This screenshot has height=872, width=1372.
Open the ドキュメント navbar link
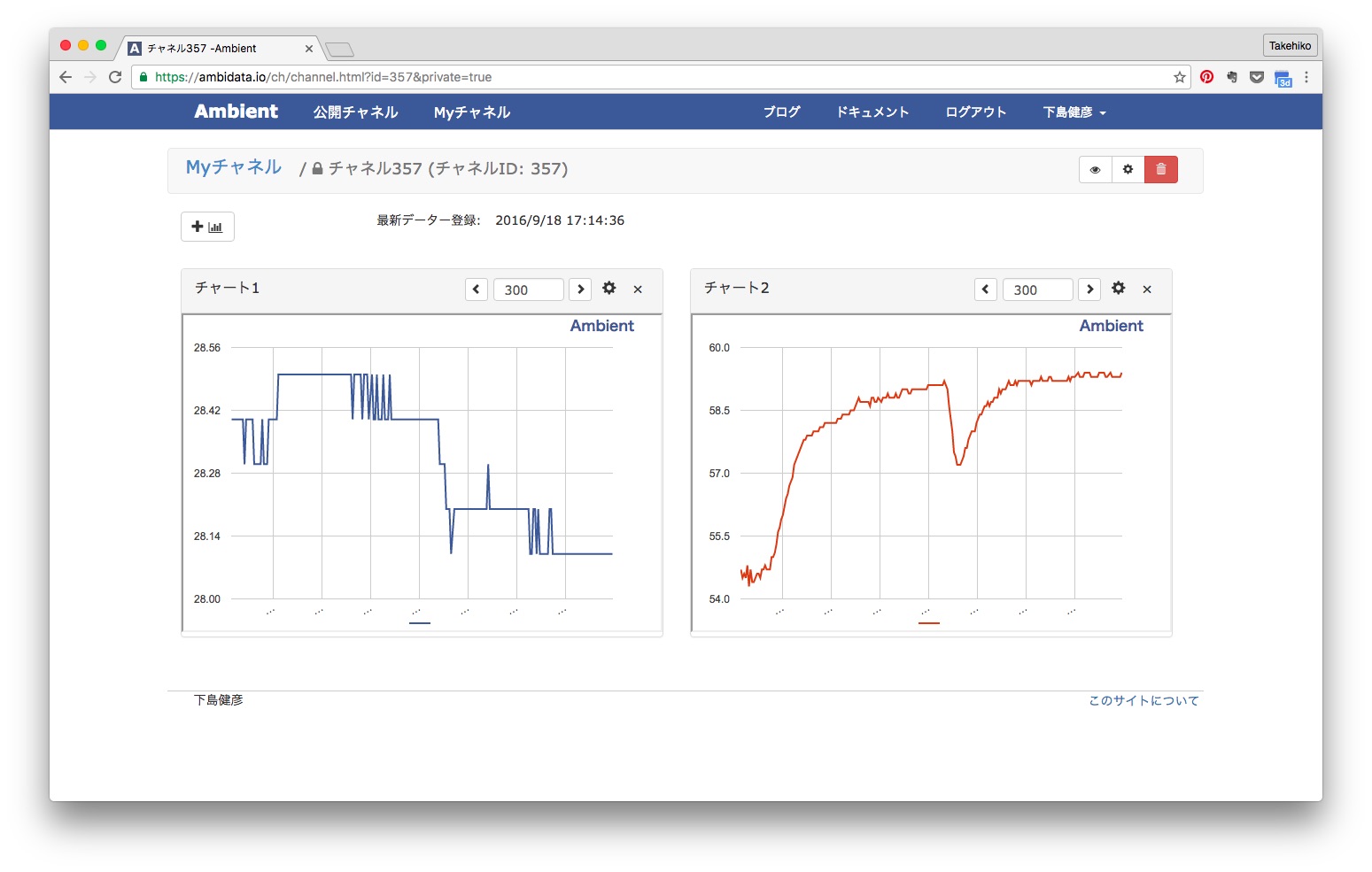(872, 112)
